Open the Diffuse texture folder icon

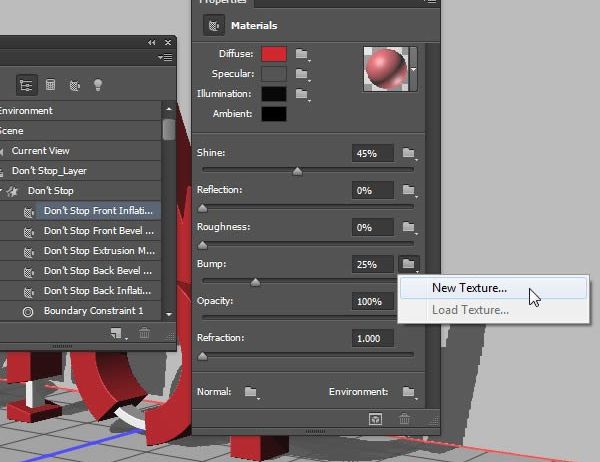[x=302, y=54]
